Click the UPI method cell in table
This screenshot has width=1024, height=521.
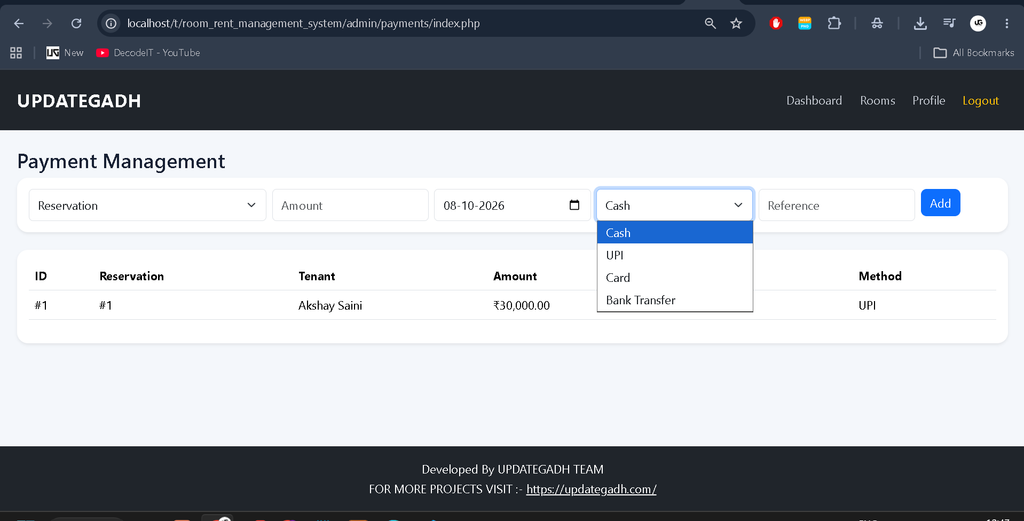[x=867, y=306]
